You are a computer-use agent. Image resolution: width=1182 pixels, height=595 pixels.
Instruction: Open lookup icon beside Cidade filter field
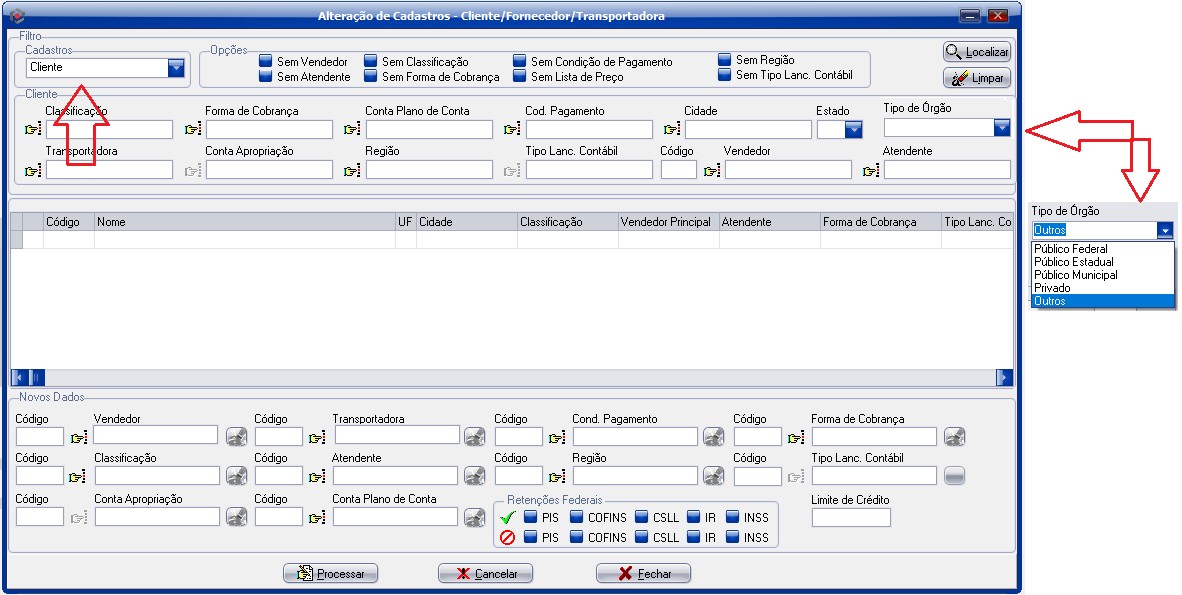click(672, 129)
